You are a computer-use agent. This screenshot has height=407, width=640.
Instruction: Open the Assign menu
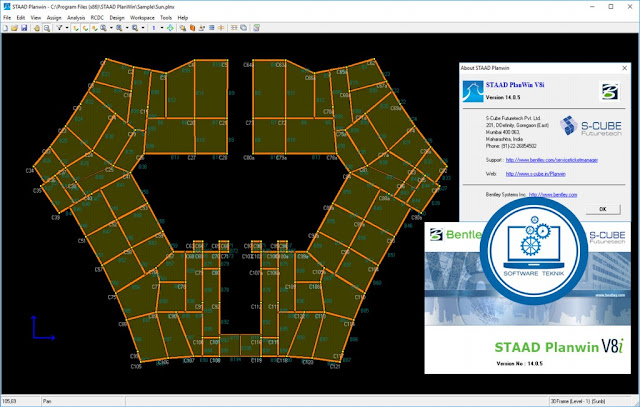point(54,18)
